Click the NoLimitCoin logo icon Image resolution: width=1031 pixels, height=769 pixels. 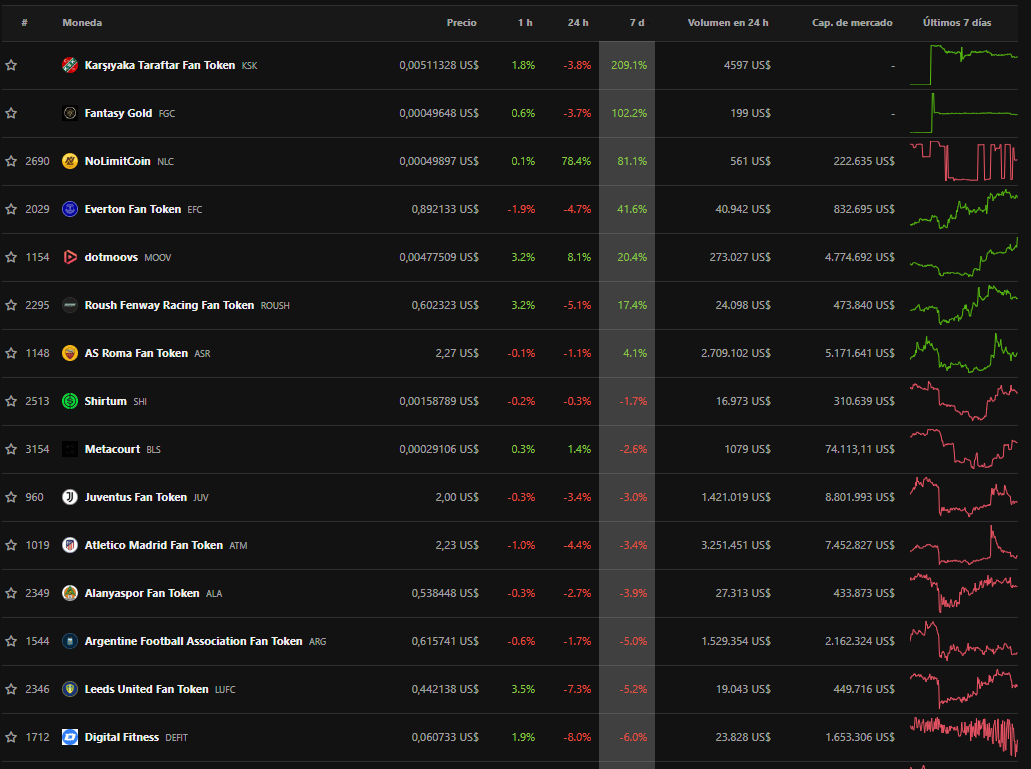point(70,161)
